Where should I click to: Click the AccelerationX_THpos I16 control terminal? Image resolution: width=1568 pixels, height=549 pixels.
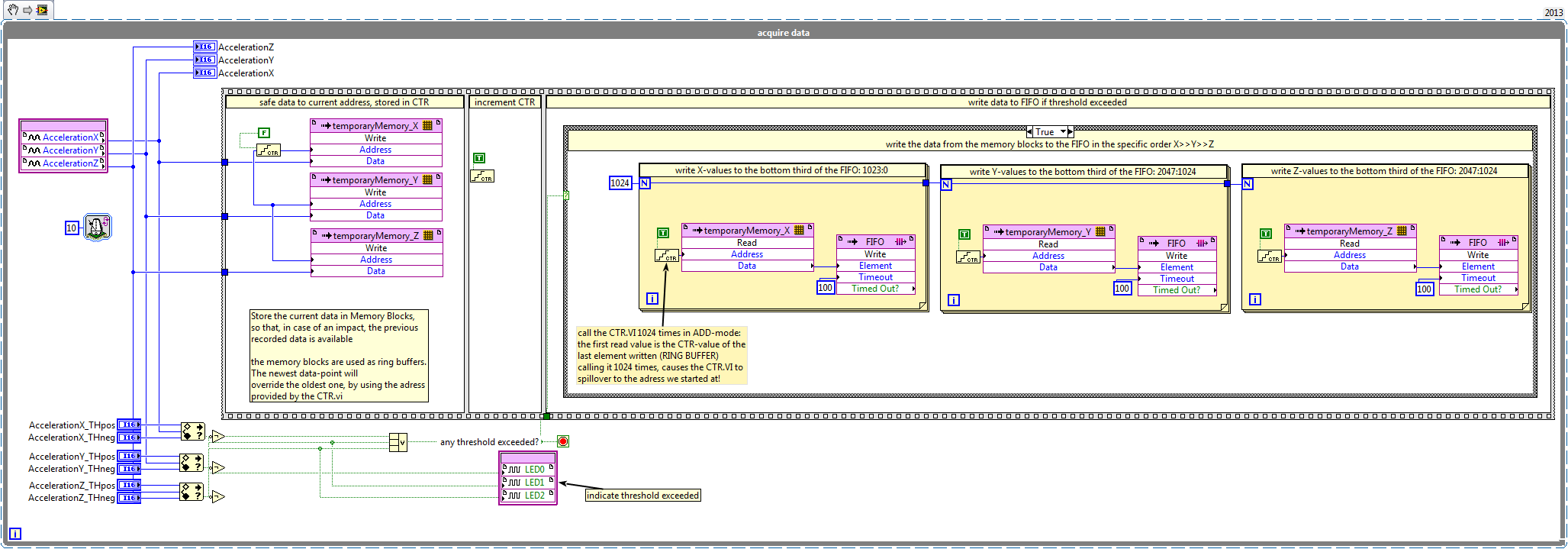[x=128, y=425]
